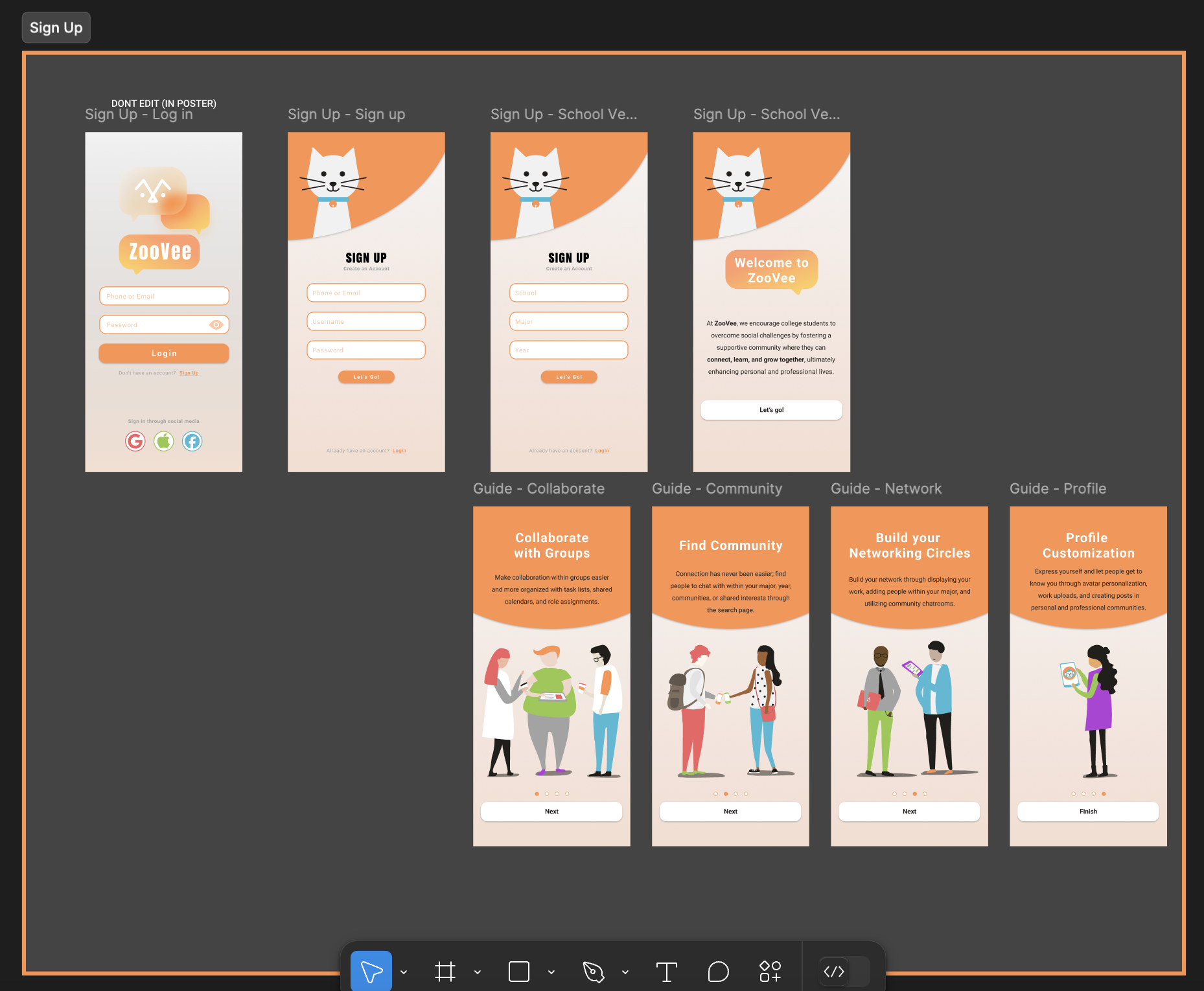The width and height of the screenshot is (1204, 991).
Task: Toggle Dev Mode switch
Action: [x=844, y=972]
